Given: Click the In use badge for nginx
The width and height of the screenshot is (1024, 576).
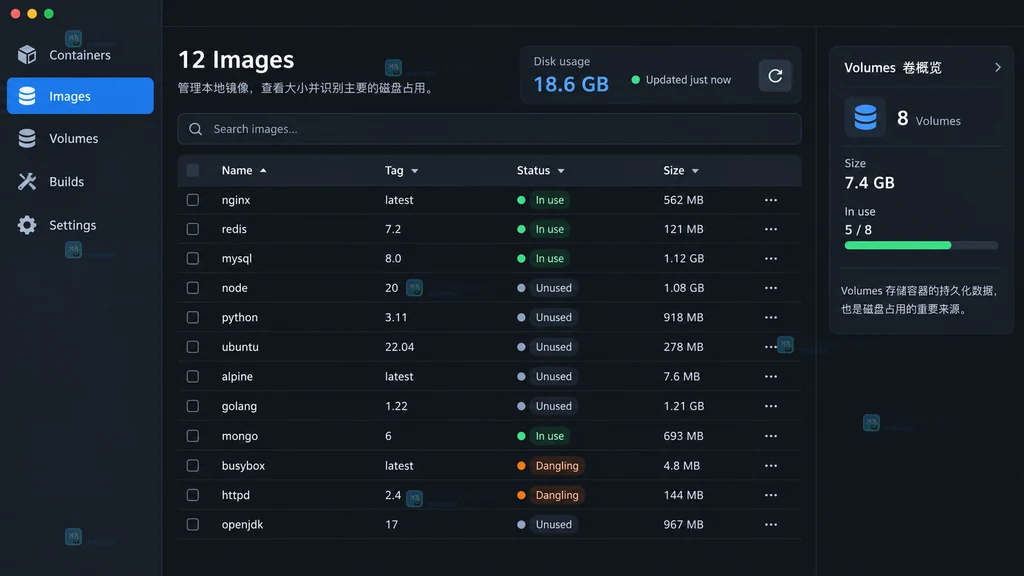Looking at the screenshot, I should (x=549, y=200).
